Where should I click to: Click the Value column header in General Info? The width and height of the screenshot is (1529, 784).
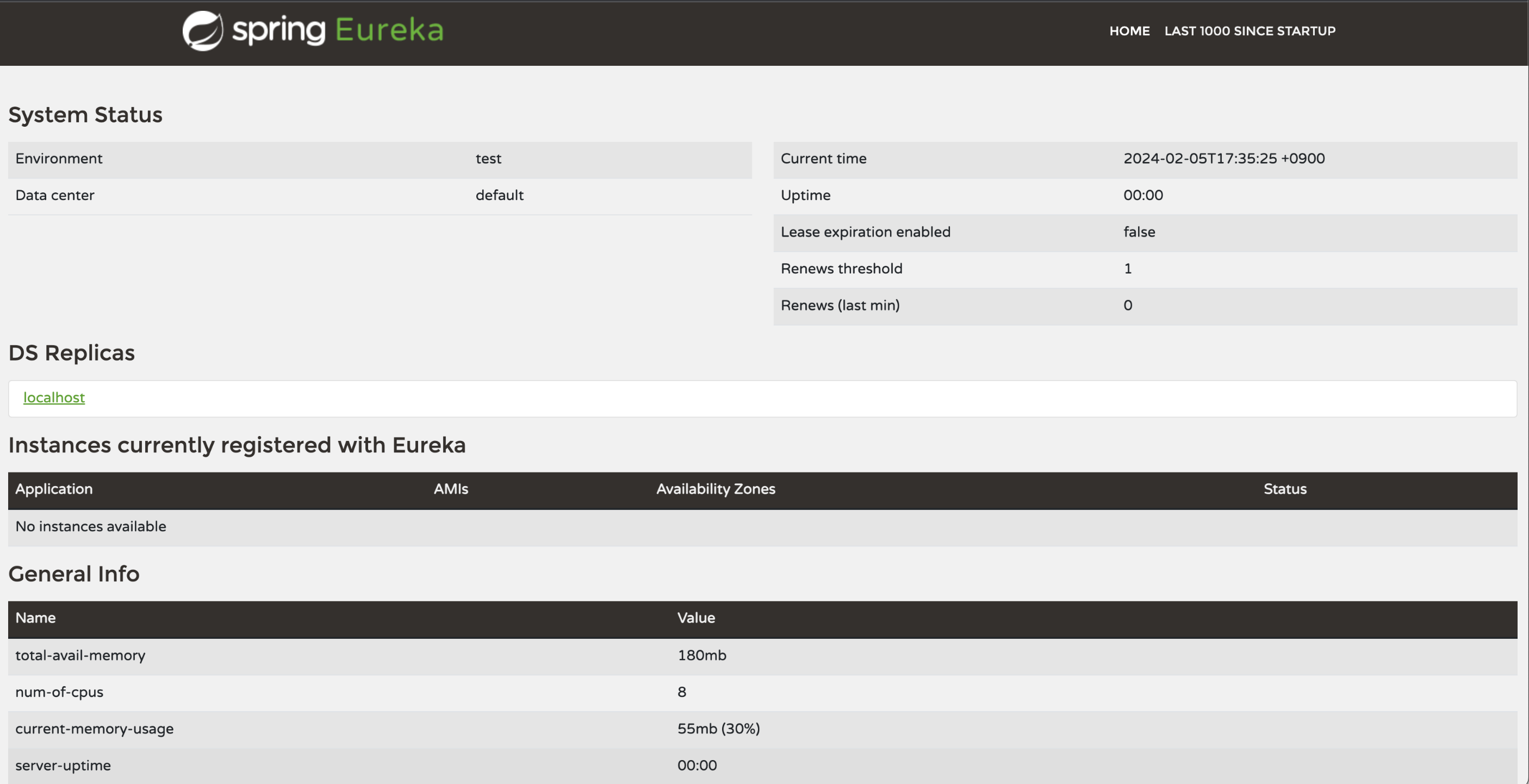point(695,618)
